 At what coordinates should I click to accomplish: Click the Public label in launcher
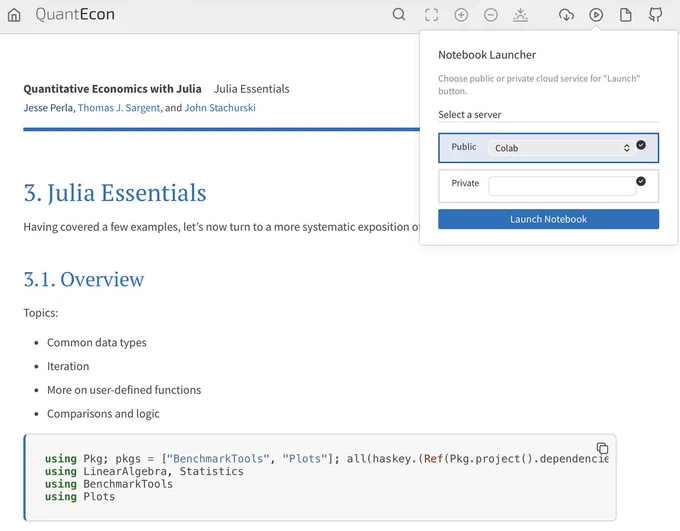[x=464, y=147]
